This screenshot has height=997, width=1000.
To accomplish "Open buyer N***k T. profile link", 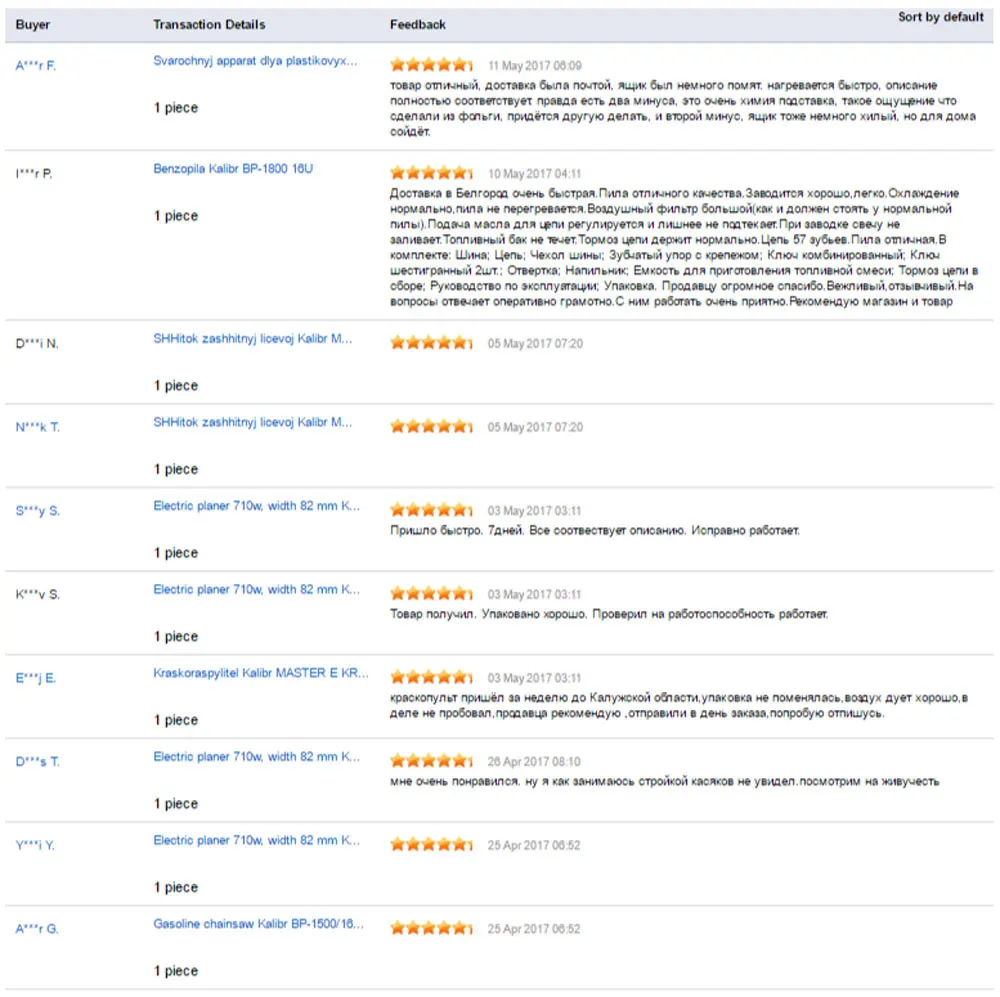I will pyautogui.click(x=38, y=427).
